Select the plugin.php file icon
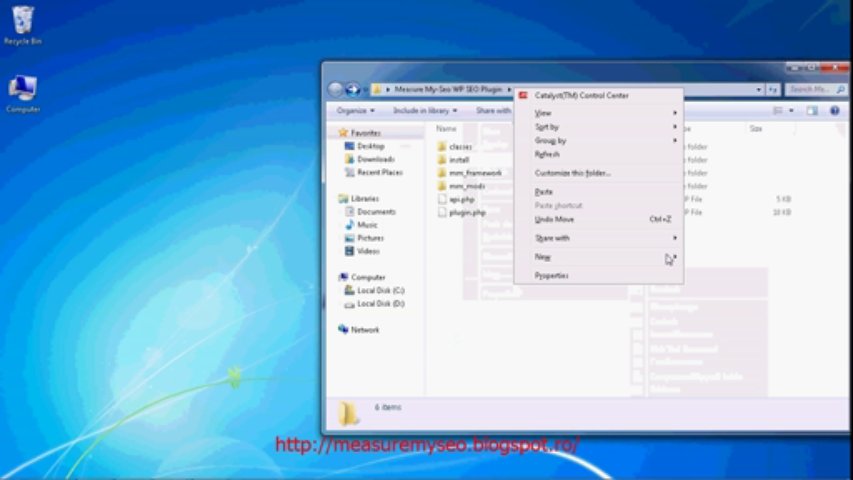Viewport: 853px width, 480px height. [442, 212]
